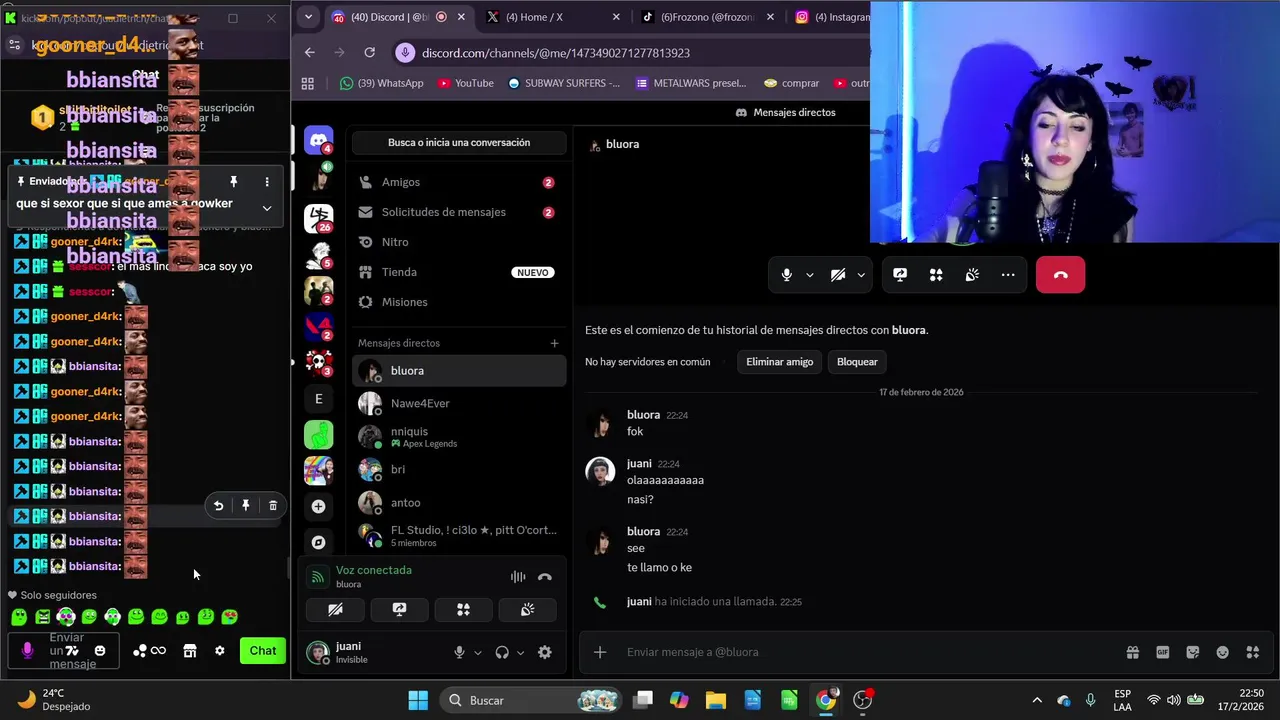Open Tienda in Discord sidebar
The width and height of the screenshot is (1280, 720).
tap(459, 272)
